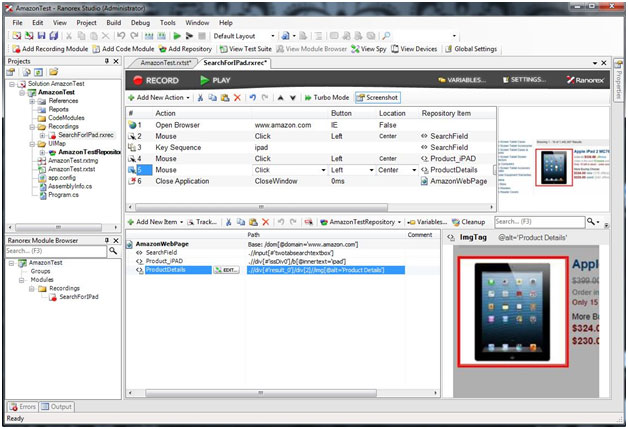Image resolution: width=628 pixels, height=429 pixels.
Task: Move action up with the up arrow
Action: tap(280, 97)
